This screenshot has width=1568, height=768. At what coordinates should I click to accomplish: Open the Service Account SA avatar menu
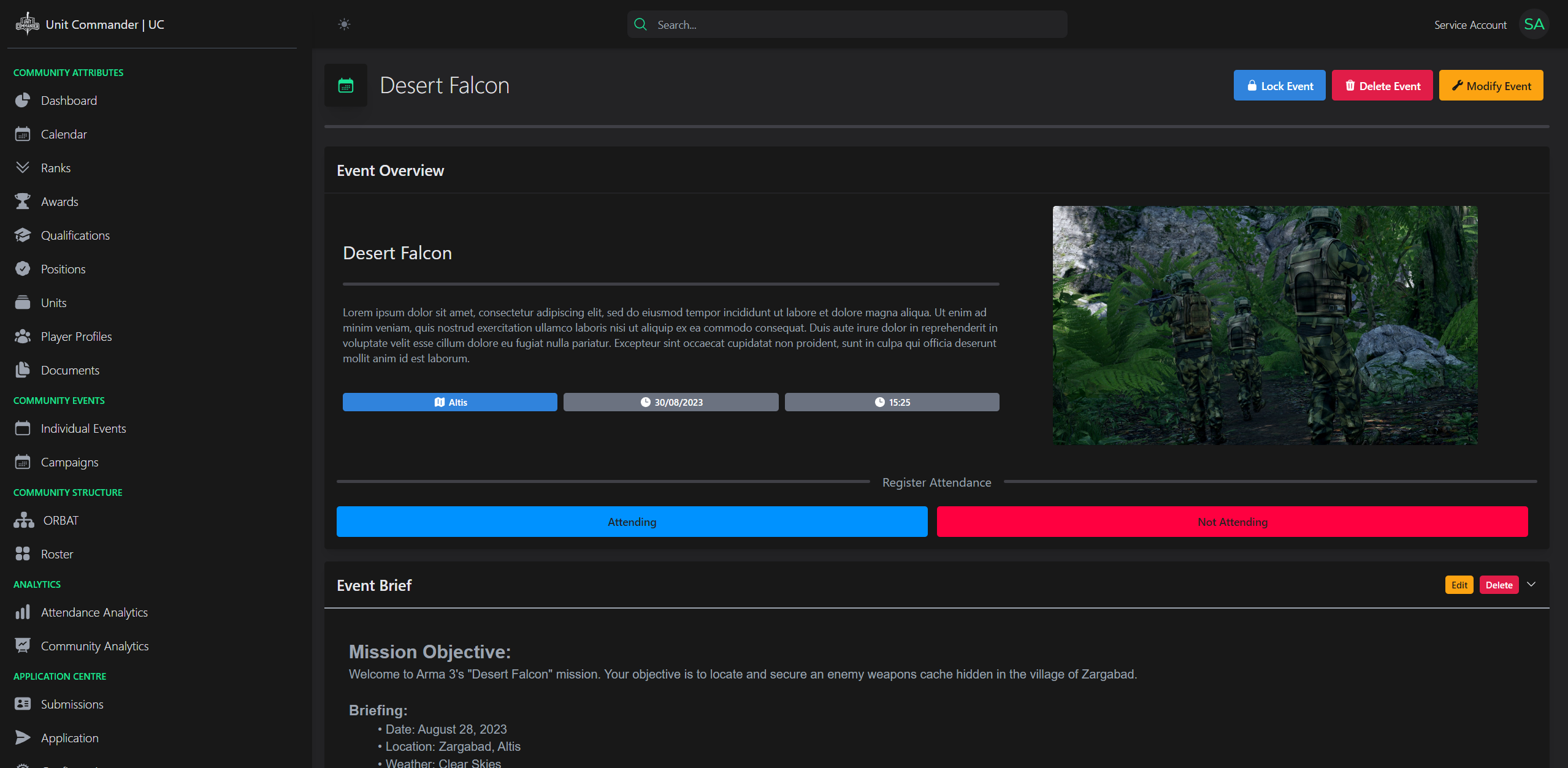[1534, 25]
